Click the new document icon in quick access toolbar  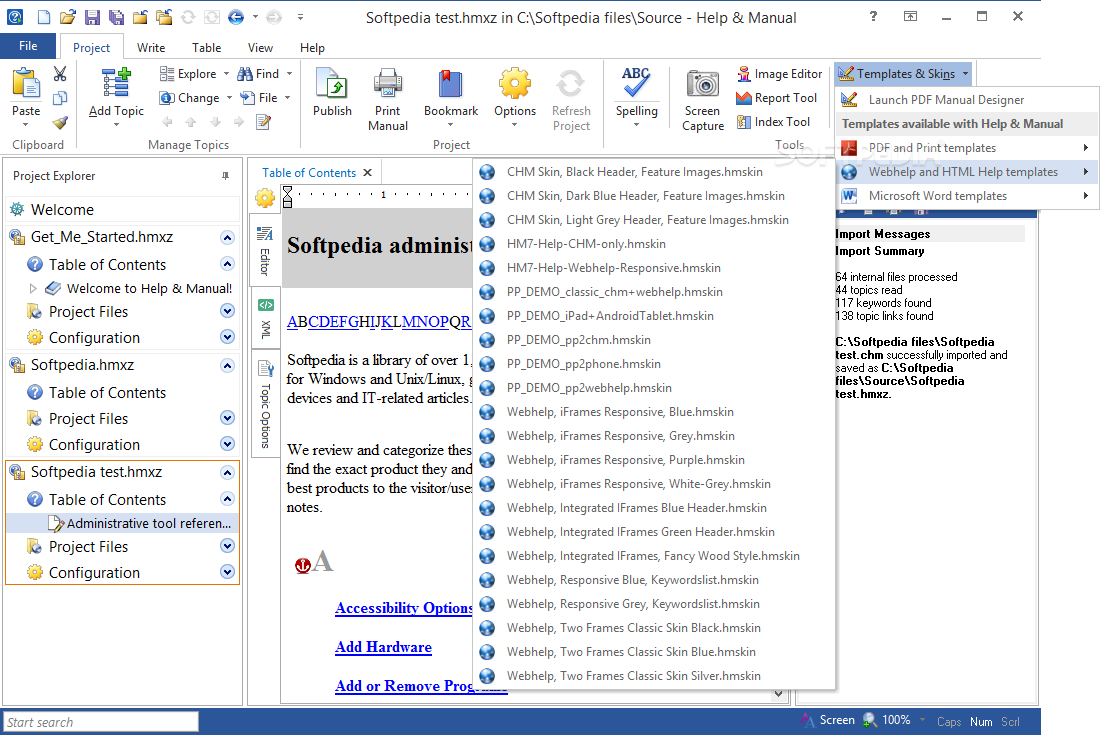coord(43,17)
